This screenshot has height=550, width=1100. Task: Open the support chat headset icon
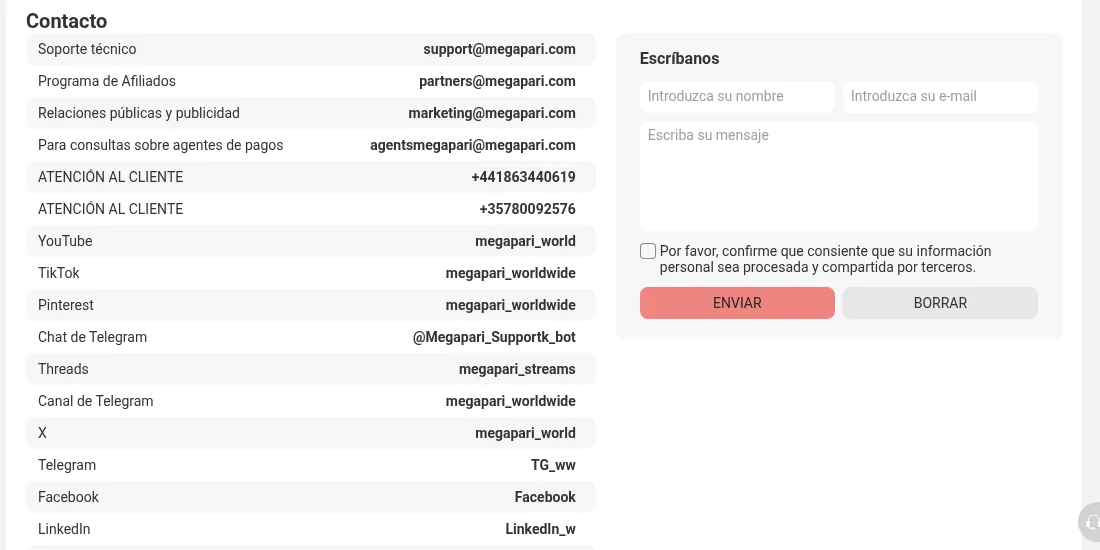(x=1091, y=523)
